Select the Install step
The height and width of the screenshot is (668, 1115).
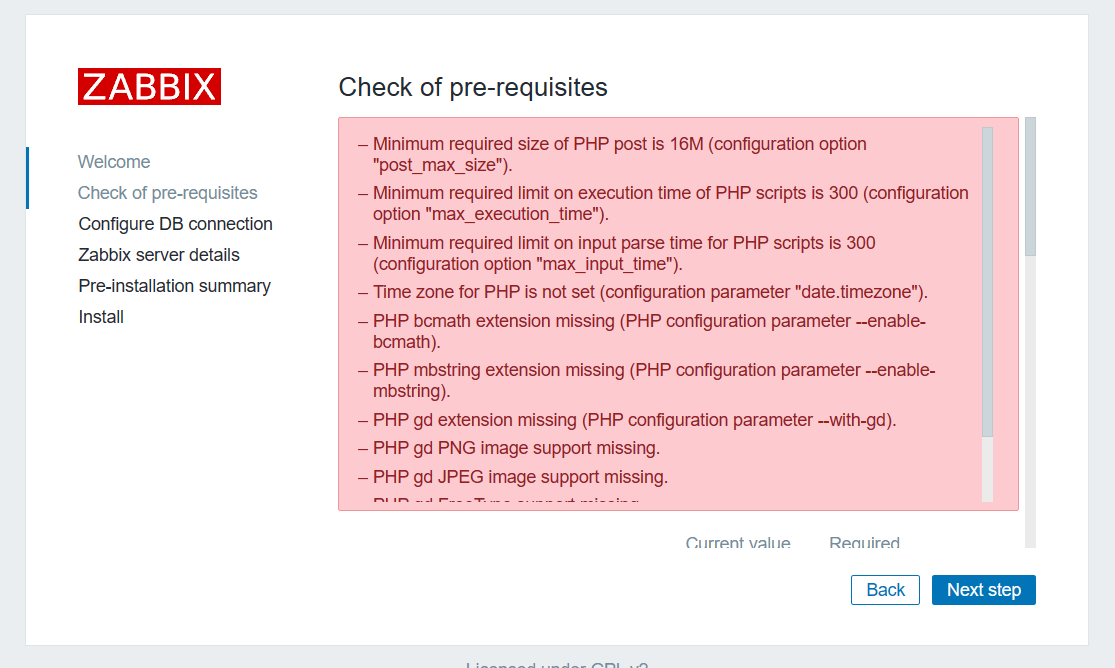click(x=101, y=317)
